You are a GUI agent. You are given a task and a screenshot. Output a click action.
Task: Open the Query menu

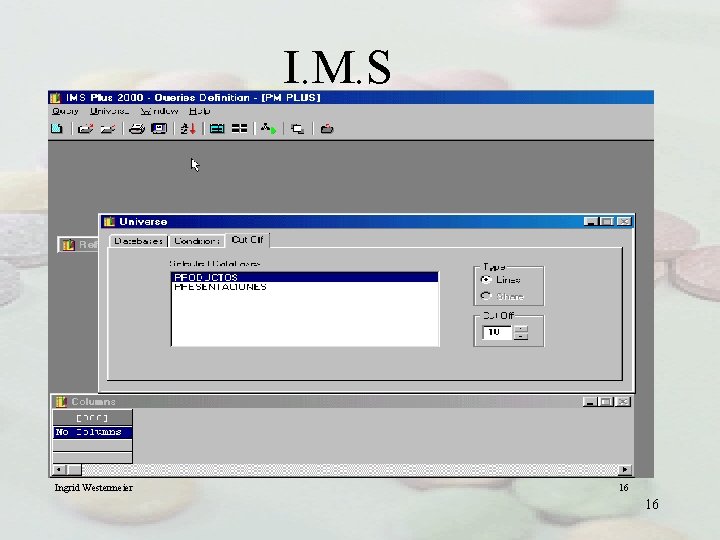pos(65,111)
